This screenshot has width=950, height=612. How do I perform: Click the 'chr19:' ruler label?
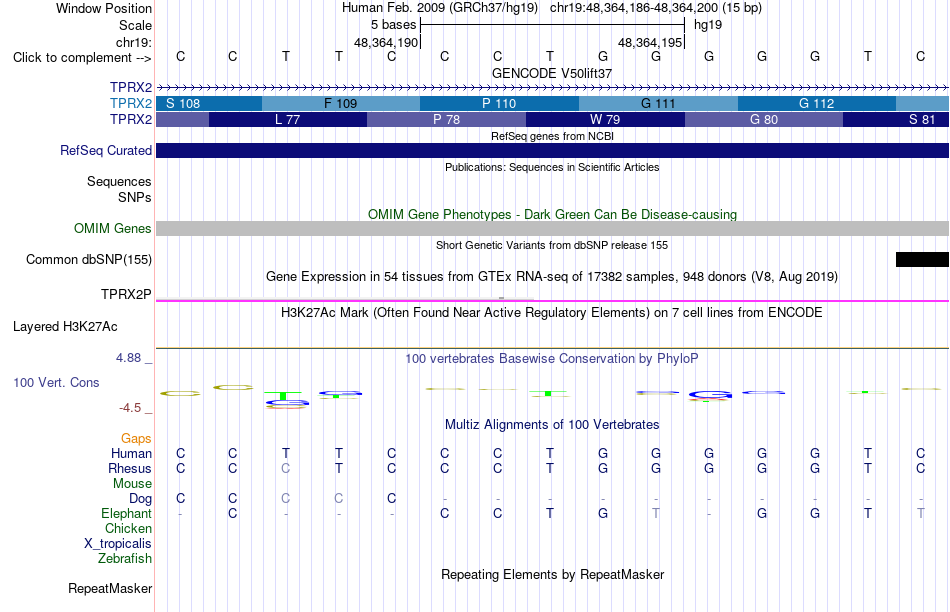[133, 42]
